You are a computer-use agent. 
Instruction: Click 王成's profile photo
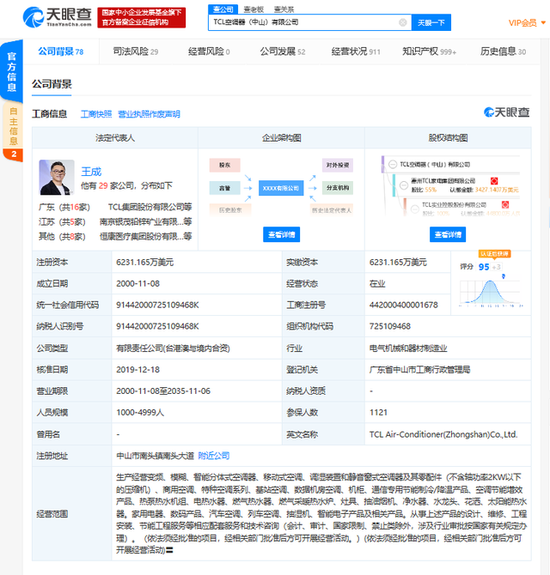pos(57,177)
